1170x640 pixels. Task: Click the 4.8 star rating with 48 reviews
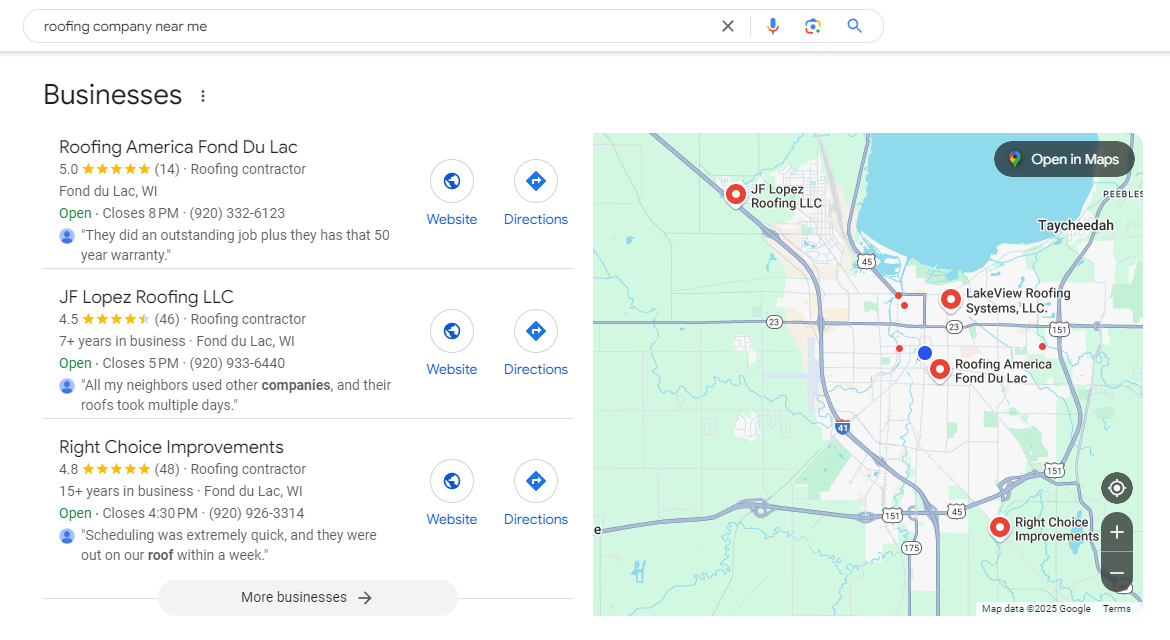tap(119, 469)
